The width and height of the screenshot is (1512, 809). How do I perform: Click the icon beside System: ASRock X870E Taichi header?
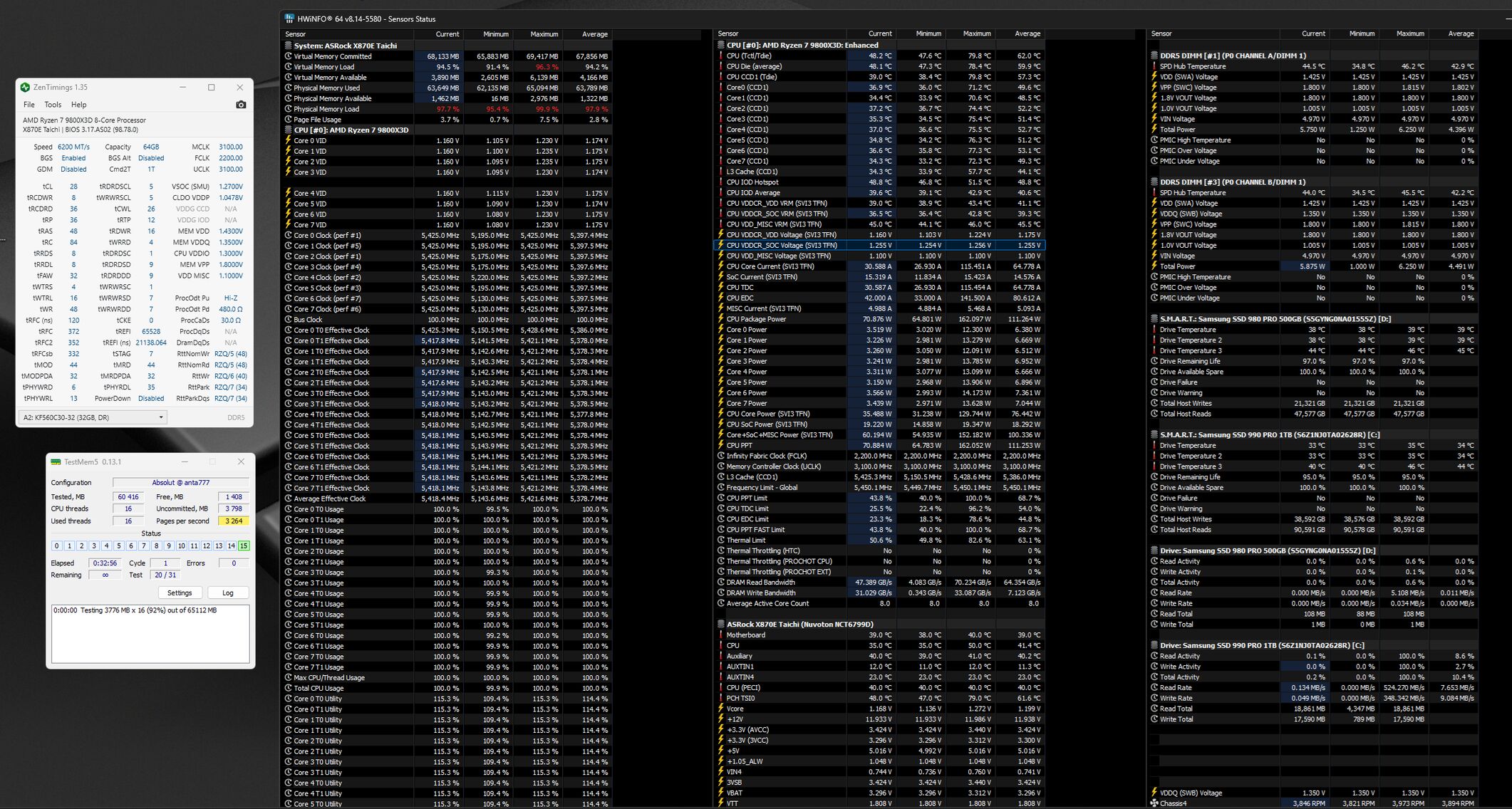(x=289, y=46)
